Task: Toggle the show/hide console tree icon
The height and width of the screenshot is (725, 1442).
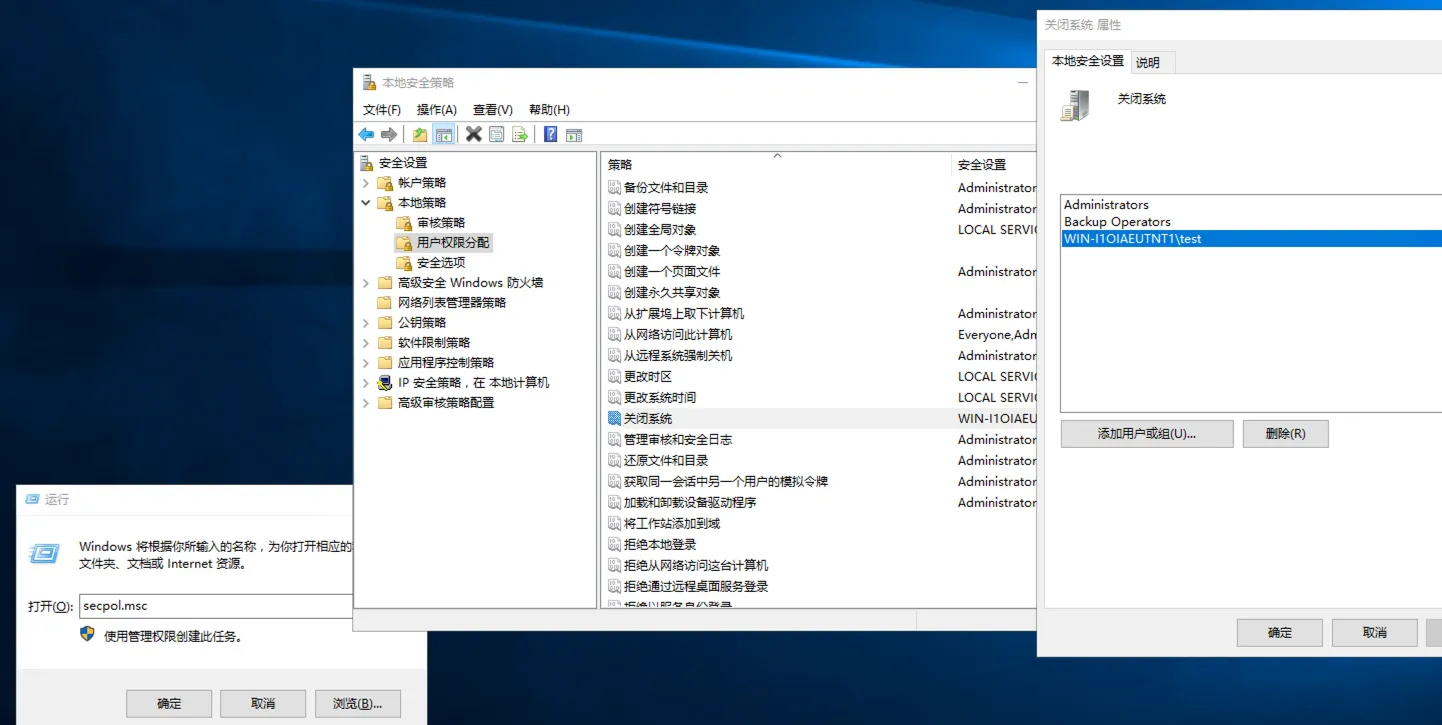Action: point(444,135)
